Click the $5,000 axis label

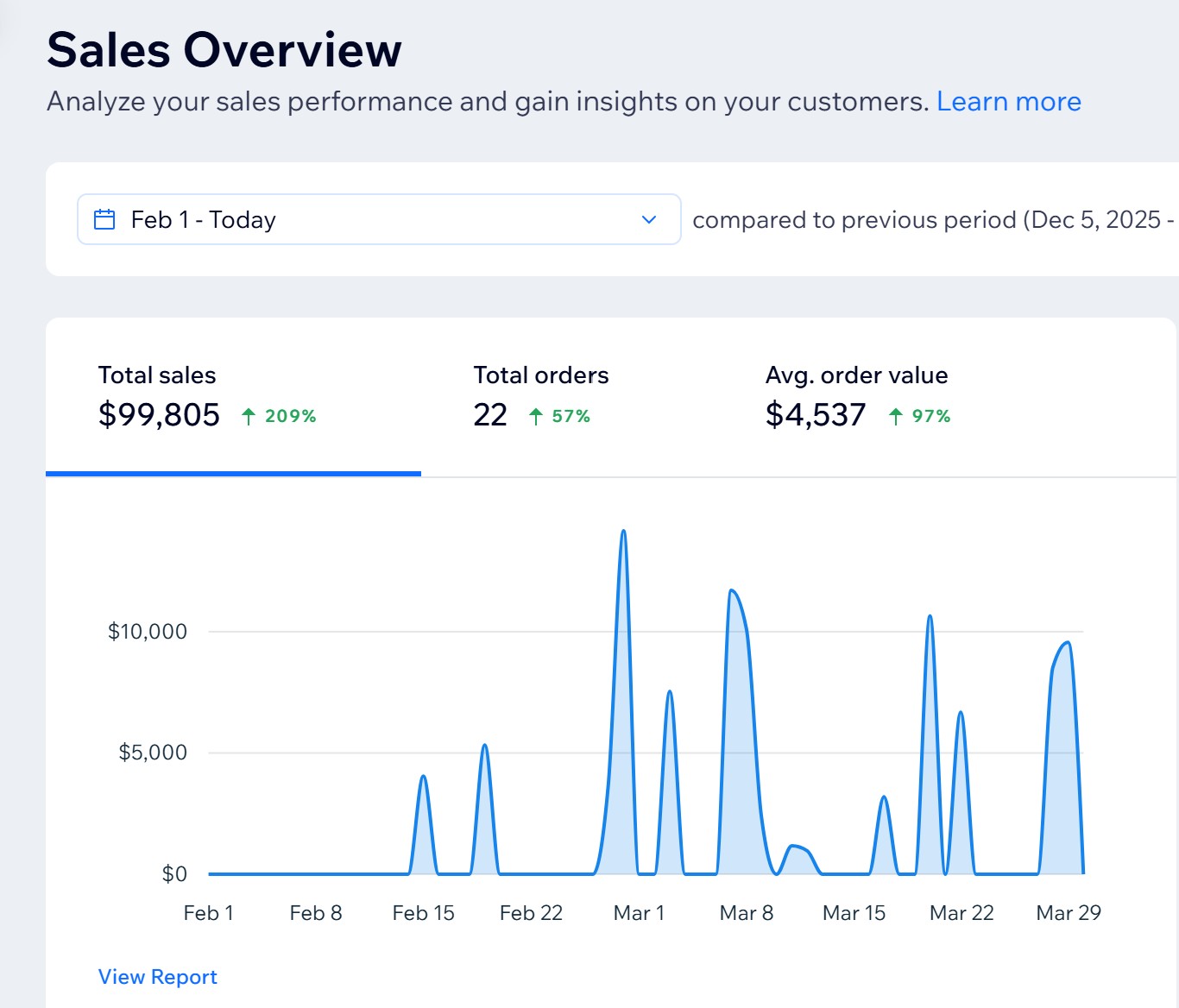tap(153, 753)
